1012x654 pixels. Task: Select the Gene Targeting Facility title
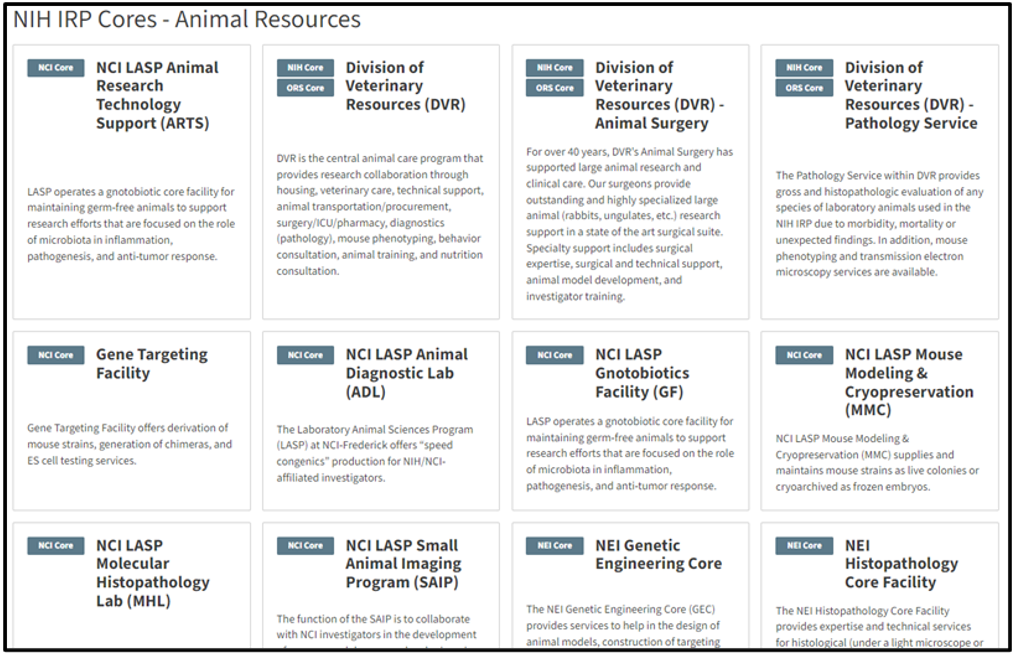tap(151, 364)
